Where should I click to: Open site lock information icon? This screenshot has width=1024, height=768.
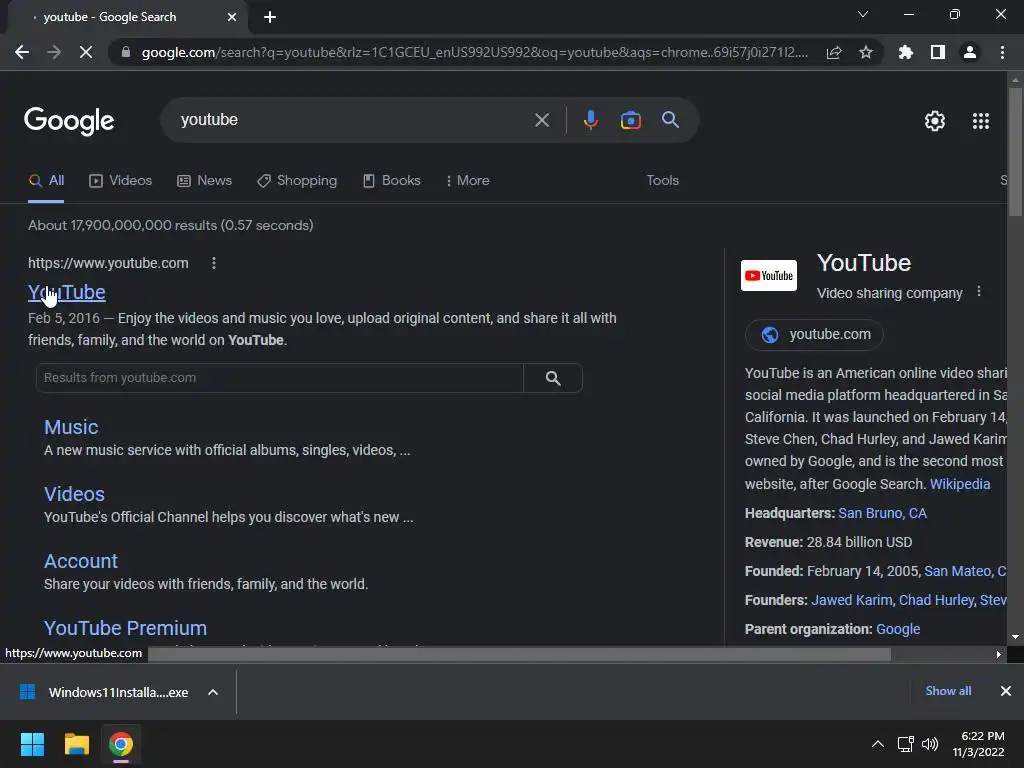[x=125, y=52]
